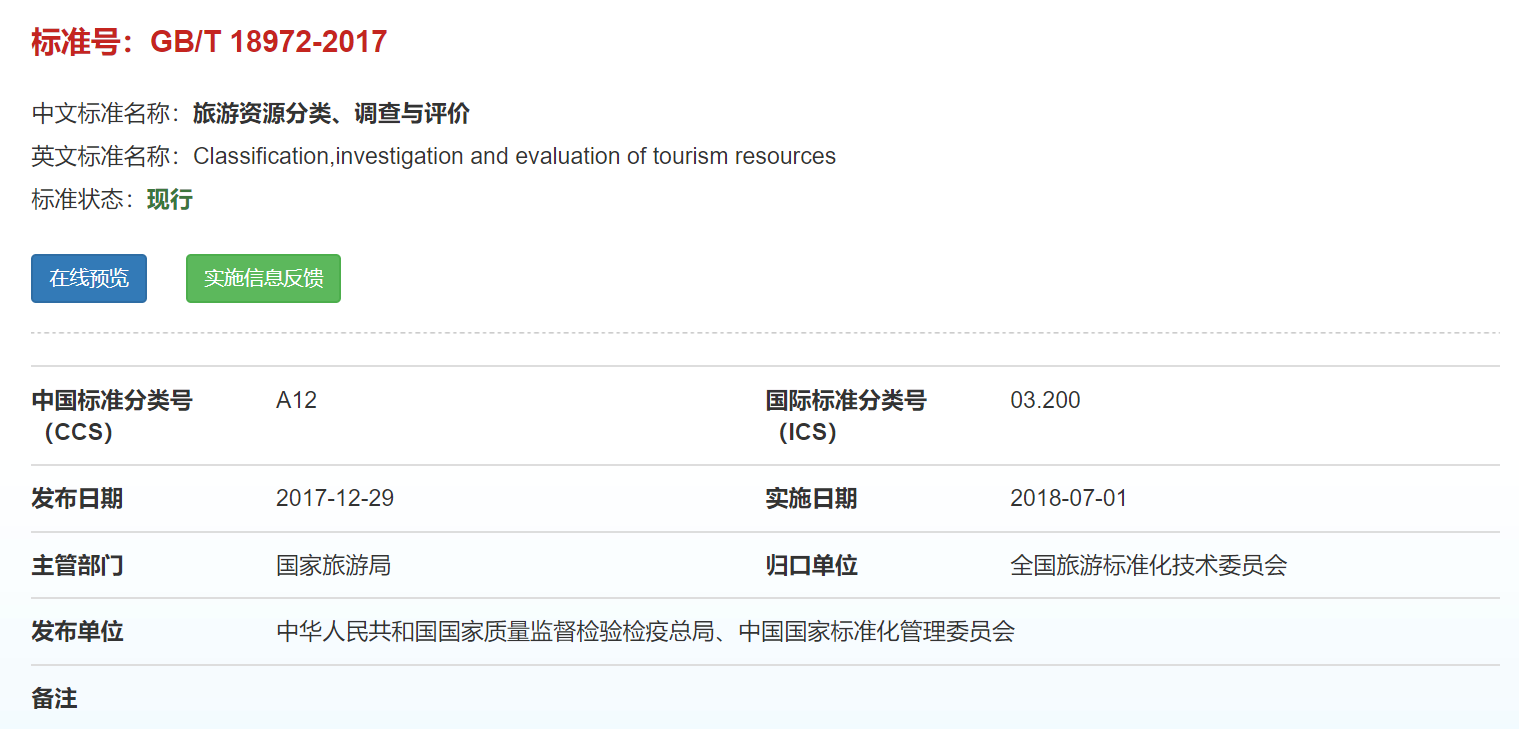Screen dimensions: 1519x729
Task: Click the English standard name text
Action: (514, 157)
